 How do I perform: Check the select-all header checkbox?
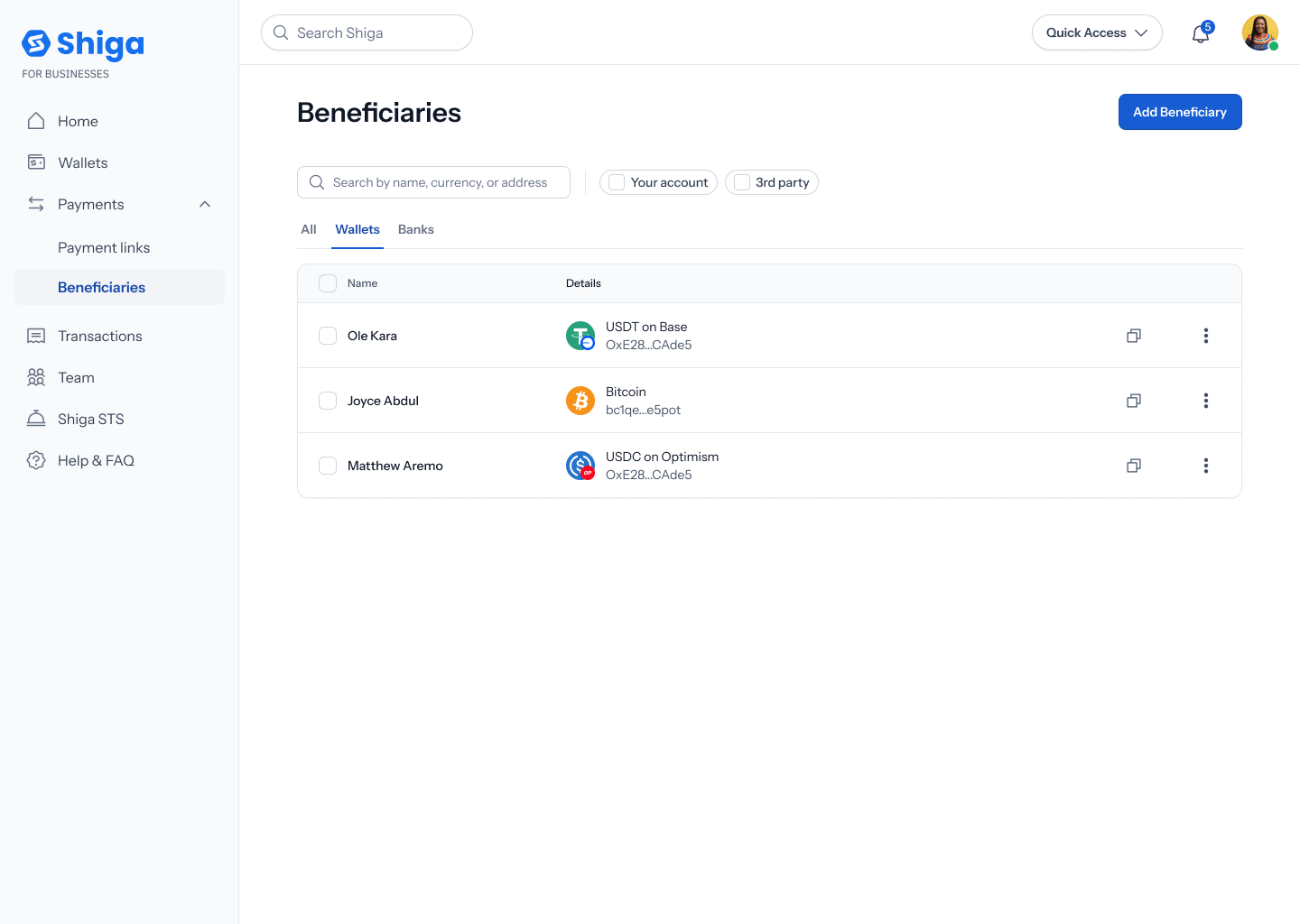328,283
